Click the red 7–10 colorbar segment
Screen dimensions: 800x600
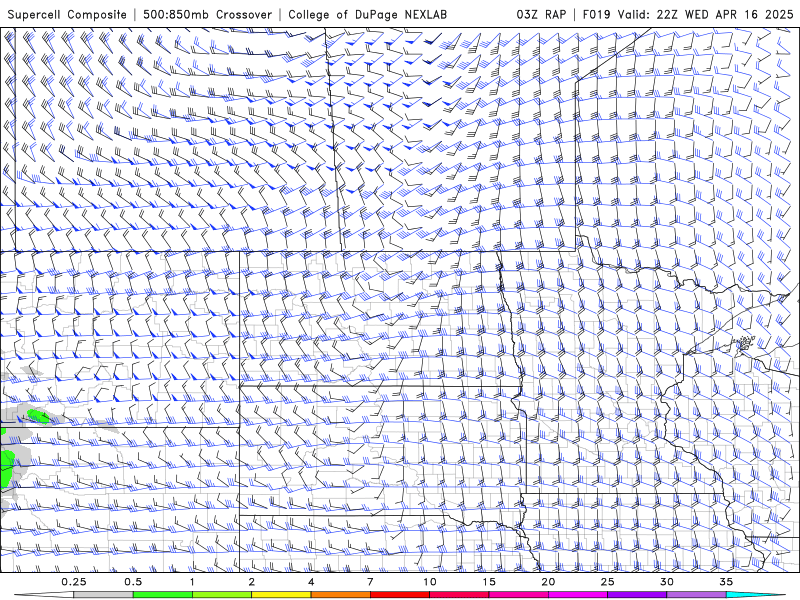tap(399, 595)
